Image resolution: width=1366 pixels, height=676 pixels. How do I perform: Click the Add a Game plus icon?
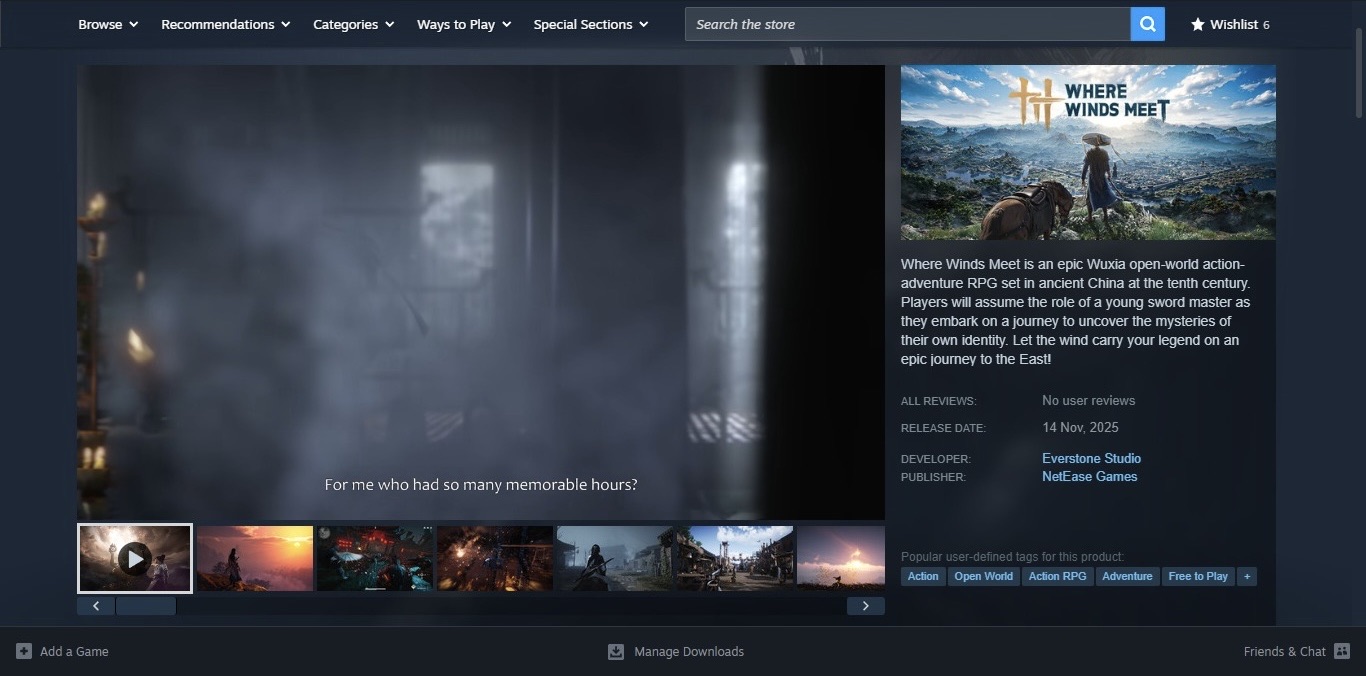pos(24,651)
